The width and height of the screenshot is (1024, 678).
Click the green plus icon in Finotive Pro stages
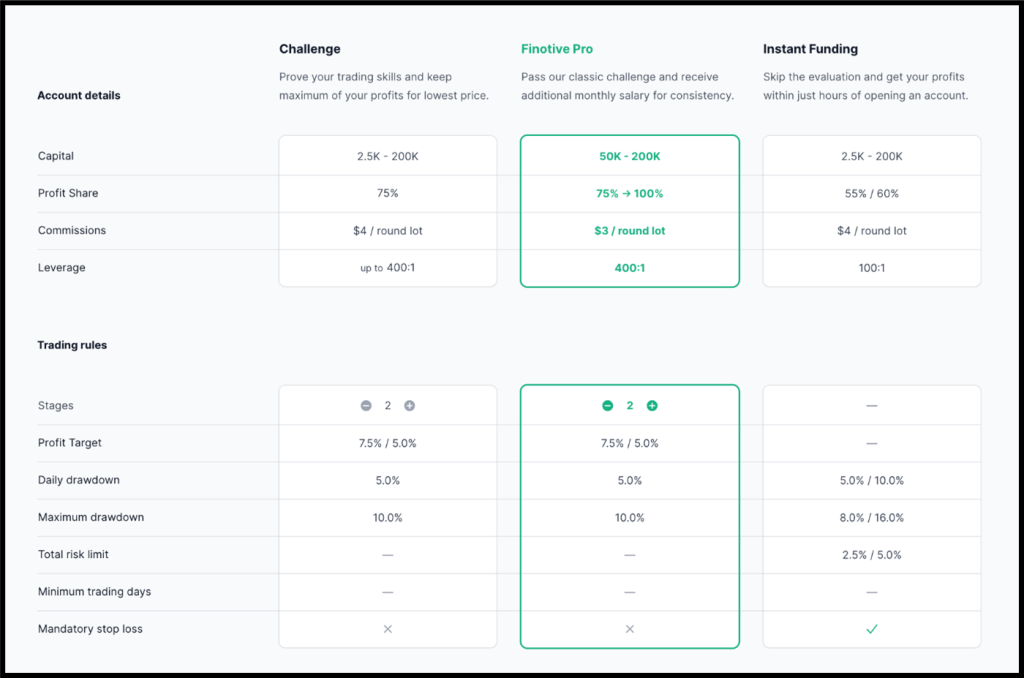point(652,406)
